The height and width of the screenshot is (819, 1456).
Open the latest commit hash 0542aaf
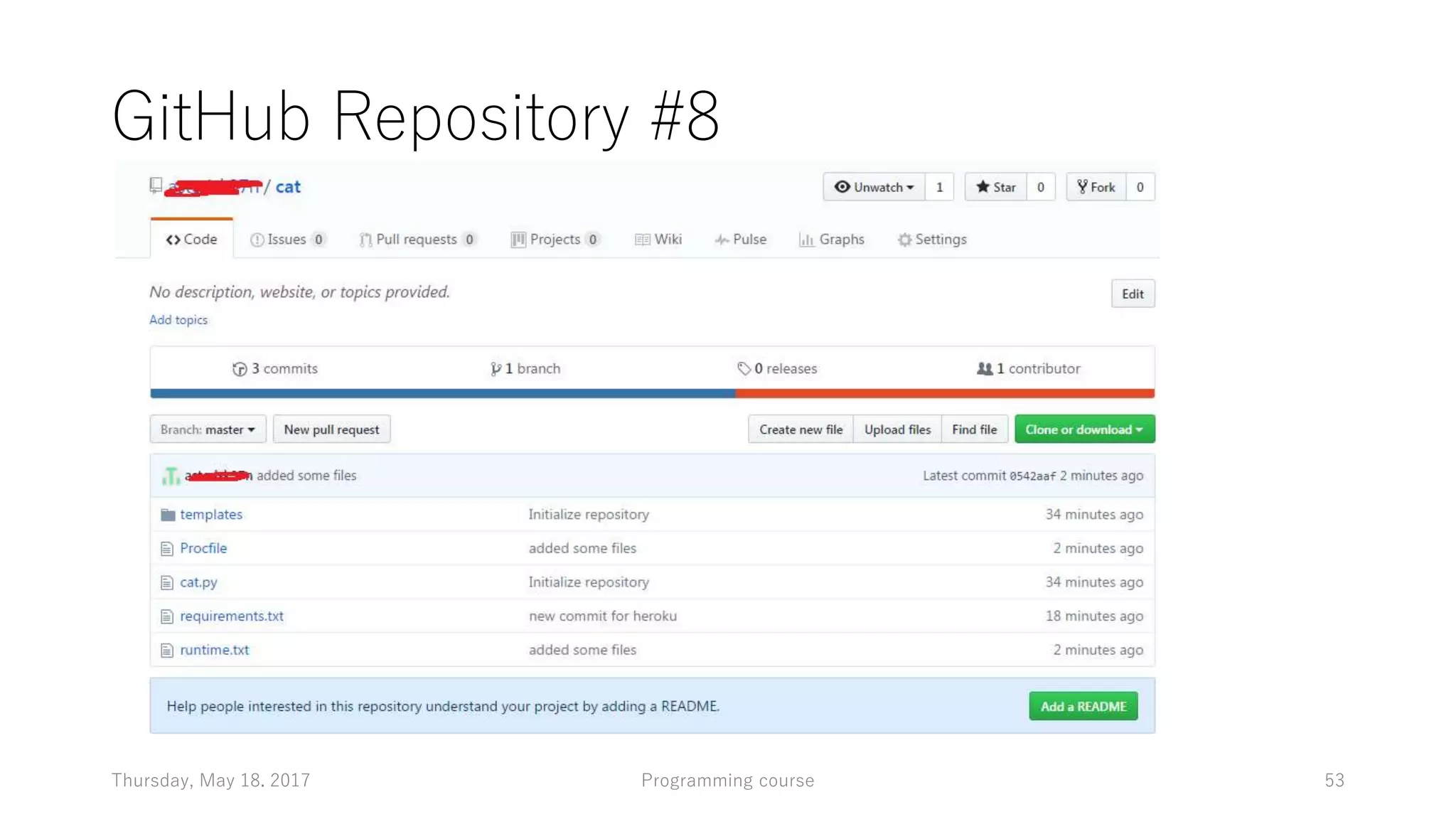[x=1032, y=476]
